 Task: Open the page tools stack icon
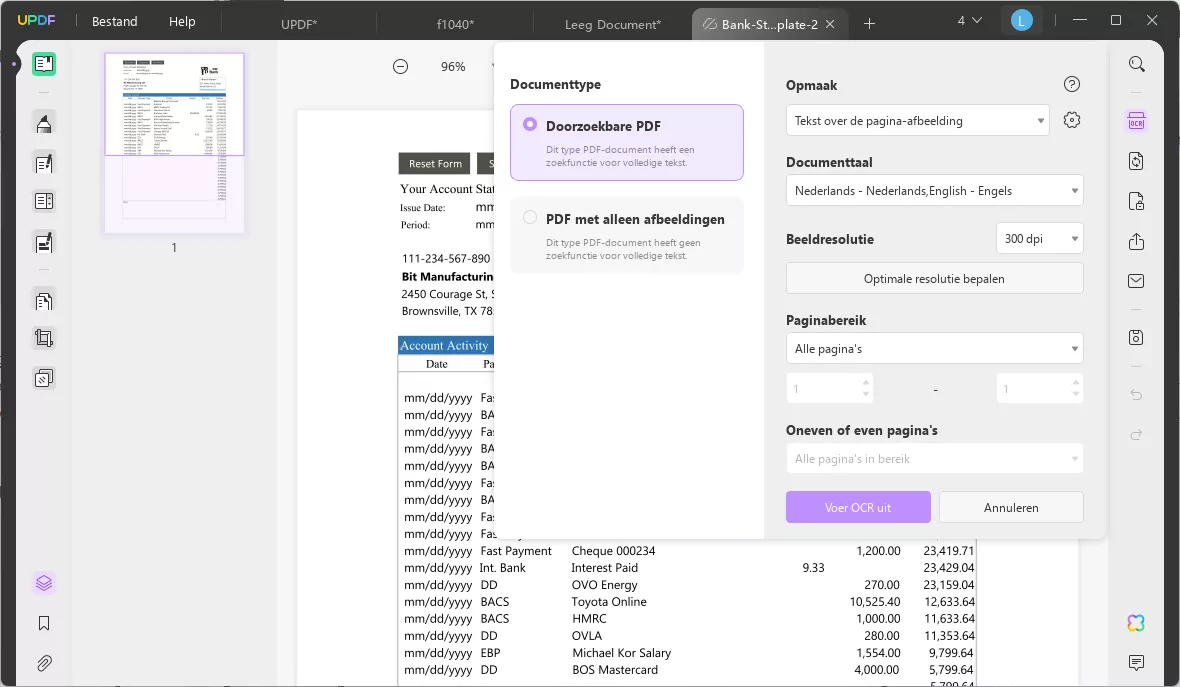pyautogui.click(x=44, y=378)
